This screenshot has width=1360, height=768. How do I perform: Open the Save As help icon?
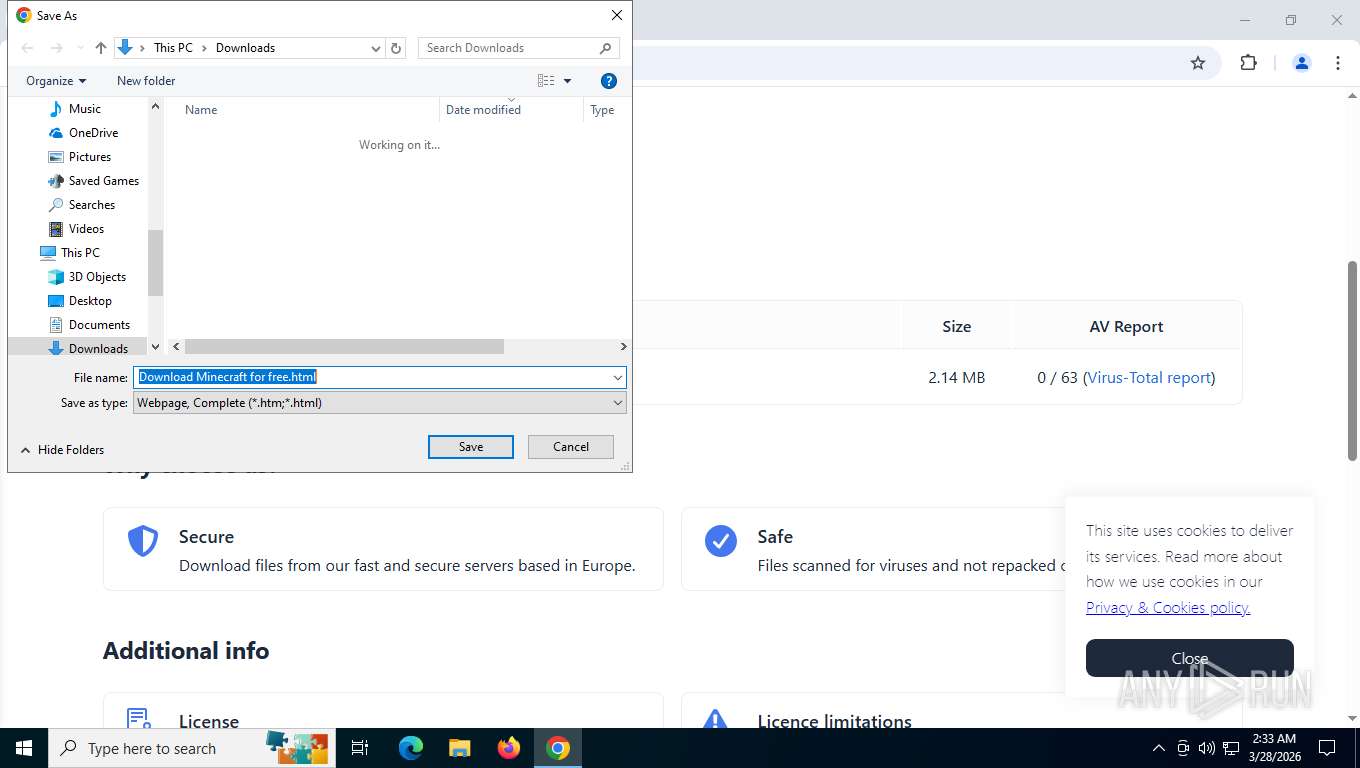coord(608,81)
